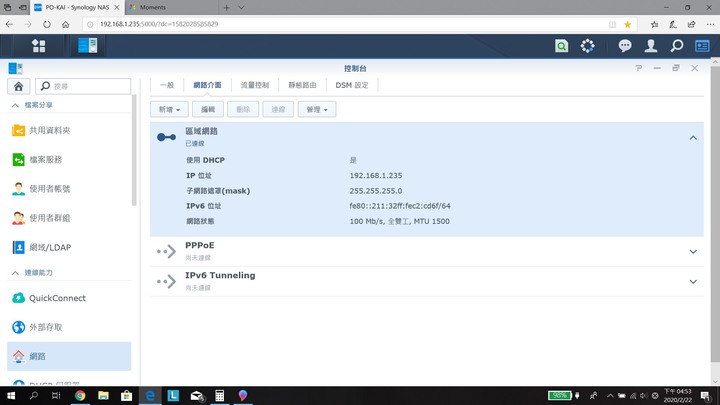
Task: Refresh the browser page
Action: pos(47,24)
